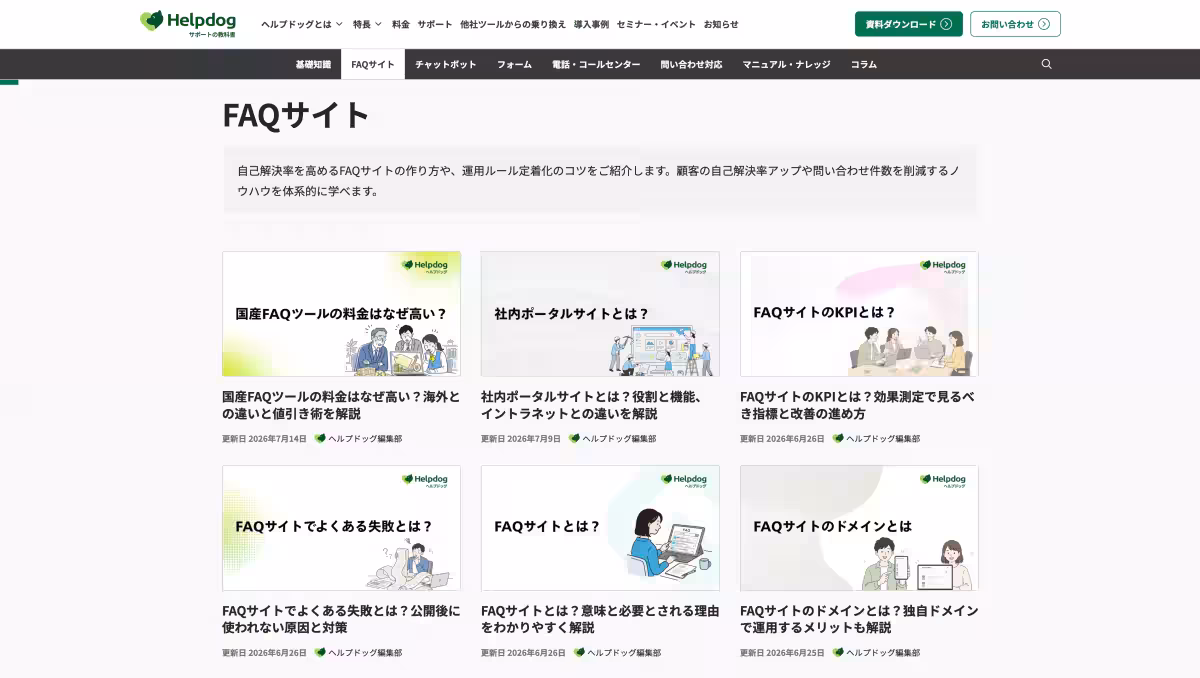Viewport: 1200px width, 678px height.
Task: Select the マニュアル・ナレッジ category tab
Action: click(x=786, y=64)
